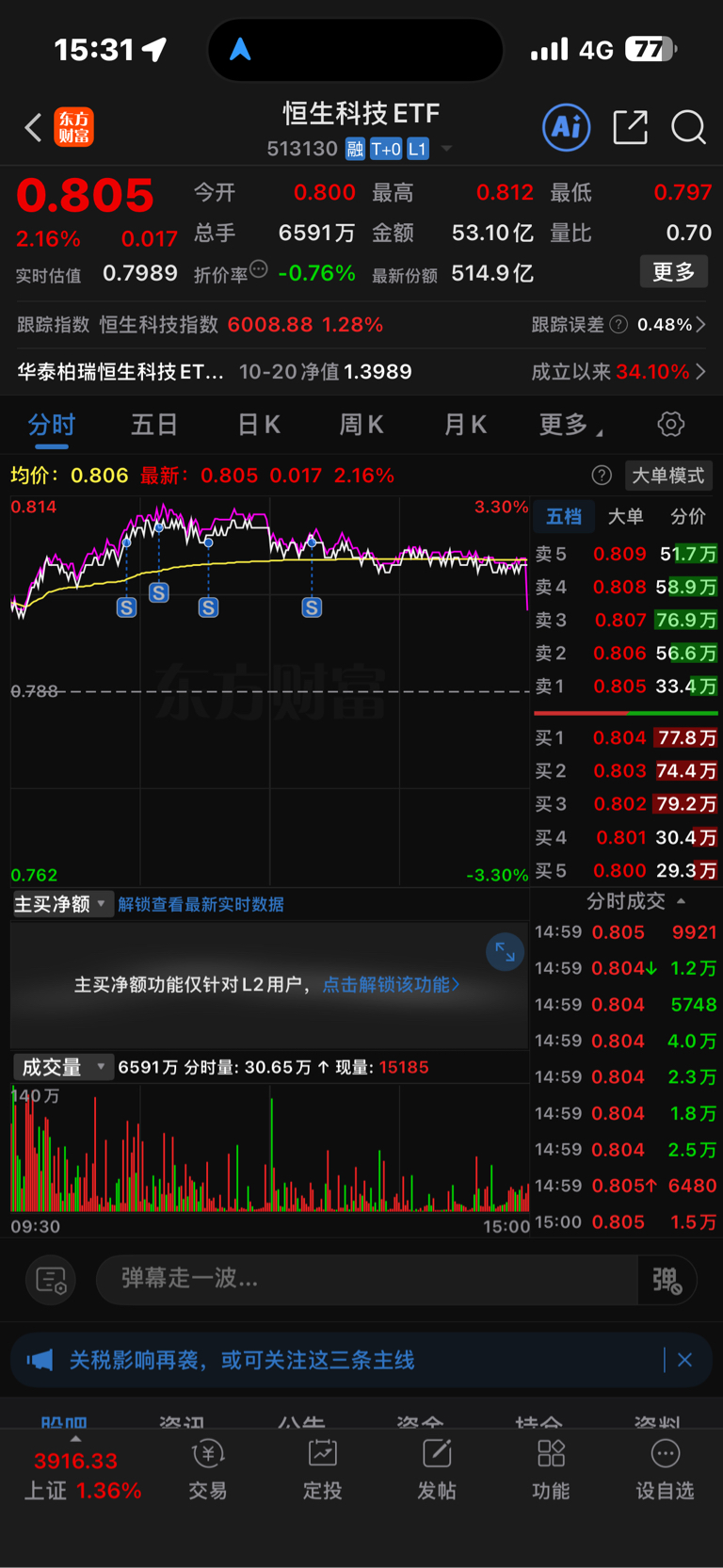Tap the L1 level badge
Image resolution: width=723 pixels, height=1568 pixels.
pyautogui.click(x=418, y=149)
